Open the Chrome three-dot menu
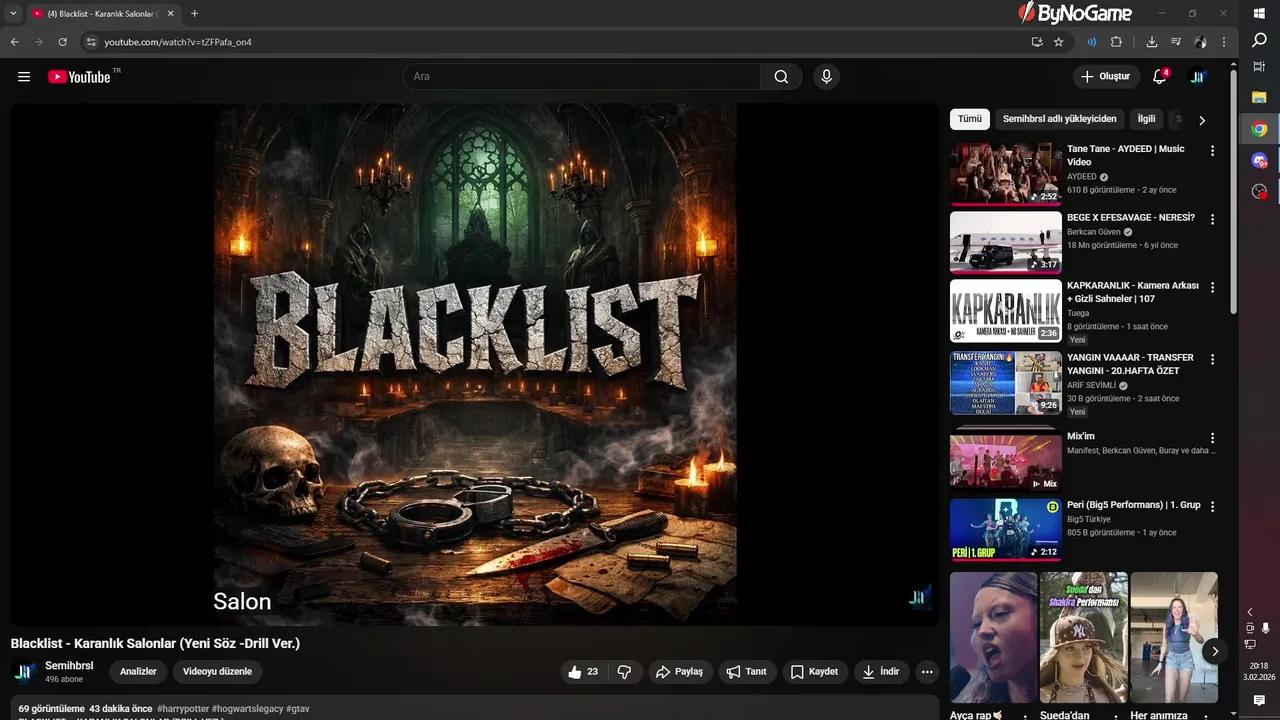Image resolution: width=1280 pixels, height=720 pixels. pos(1224,42)
